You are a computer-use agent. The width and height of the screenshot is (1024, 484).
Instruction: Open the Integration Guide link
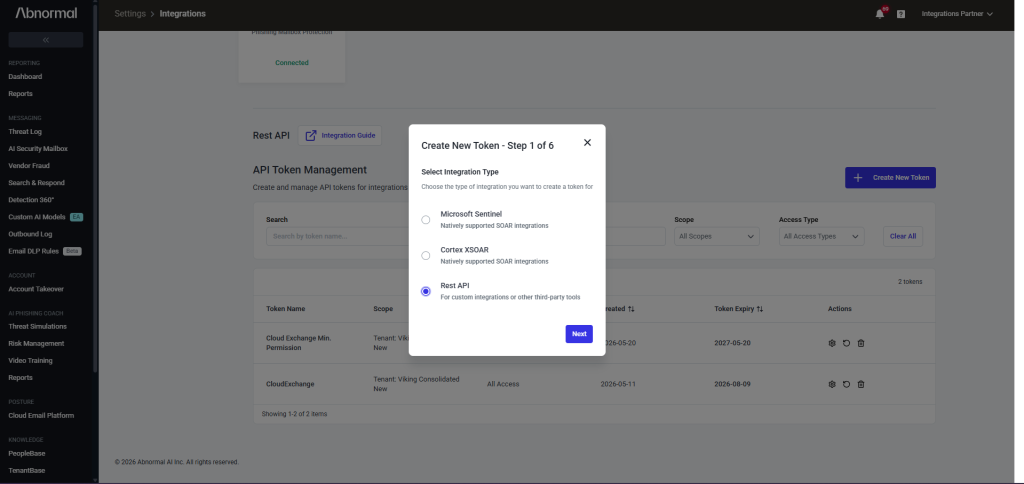(x=340, y=135)
